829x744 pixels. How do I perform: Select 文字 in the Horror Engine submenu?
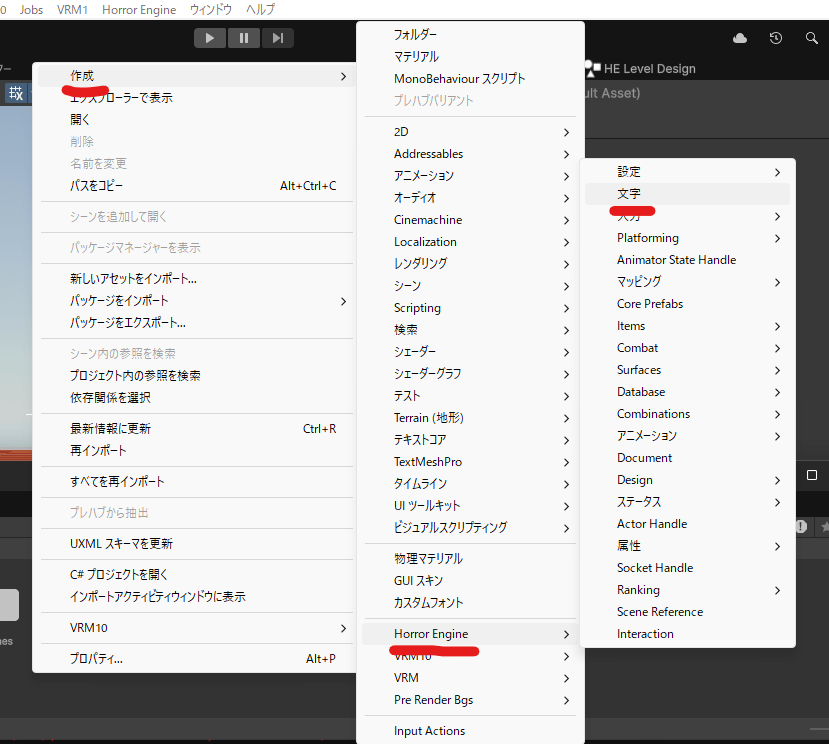687,194
